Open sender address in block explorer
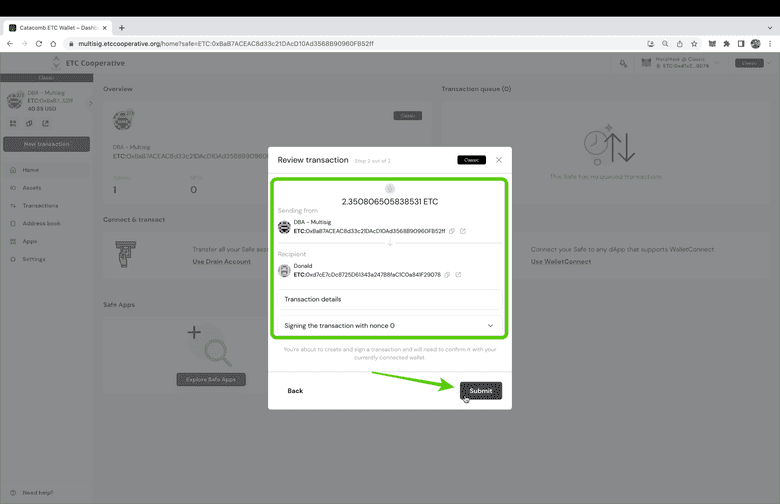Image resolution: width=780 pixels, height=504 pixels. coord(462,231)
